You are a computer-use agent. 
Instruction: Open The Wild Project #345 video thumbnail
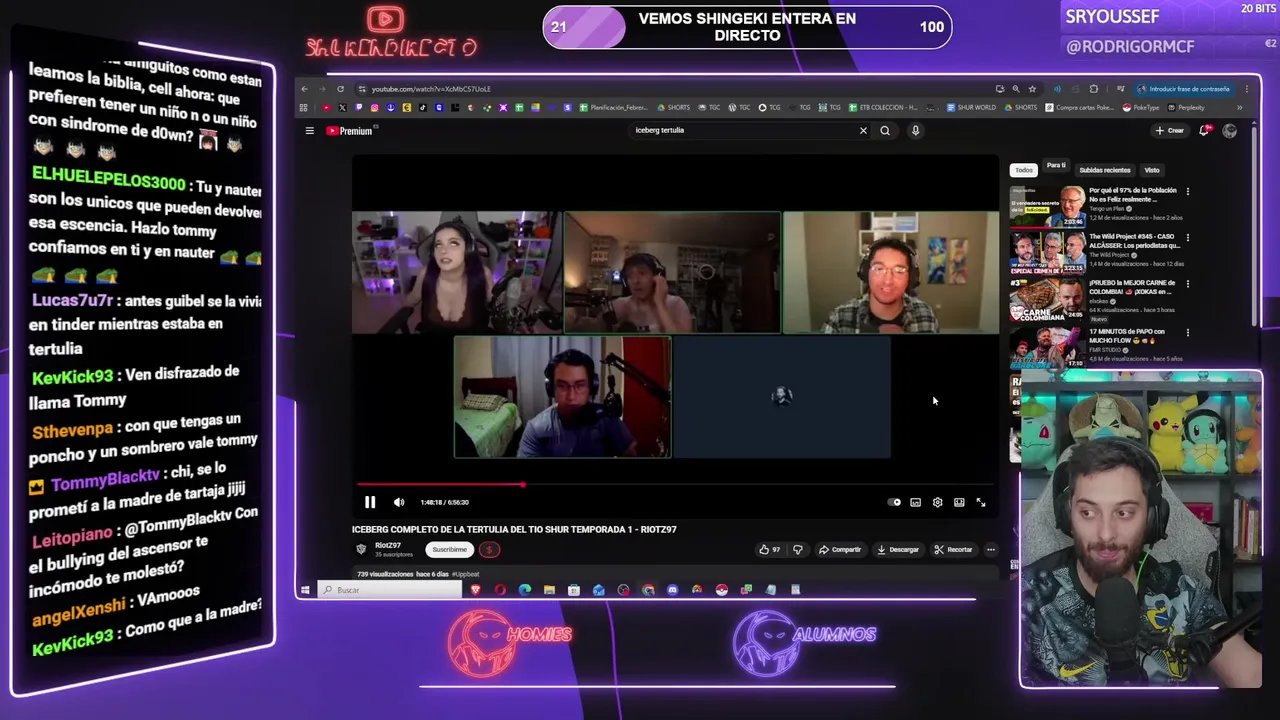pos(1048,254)
